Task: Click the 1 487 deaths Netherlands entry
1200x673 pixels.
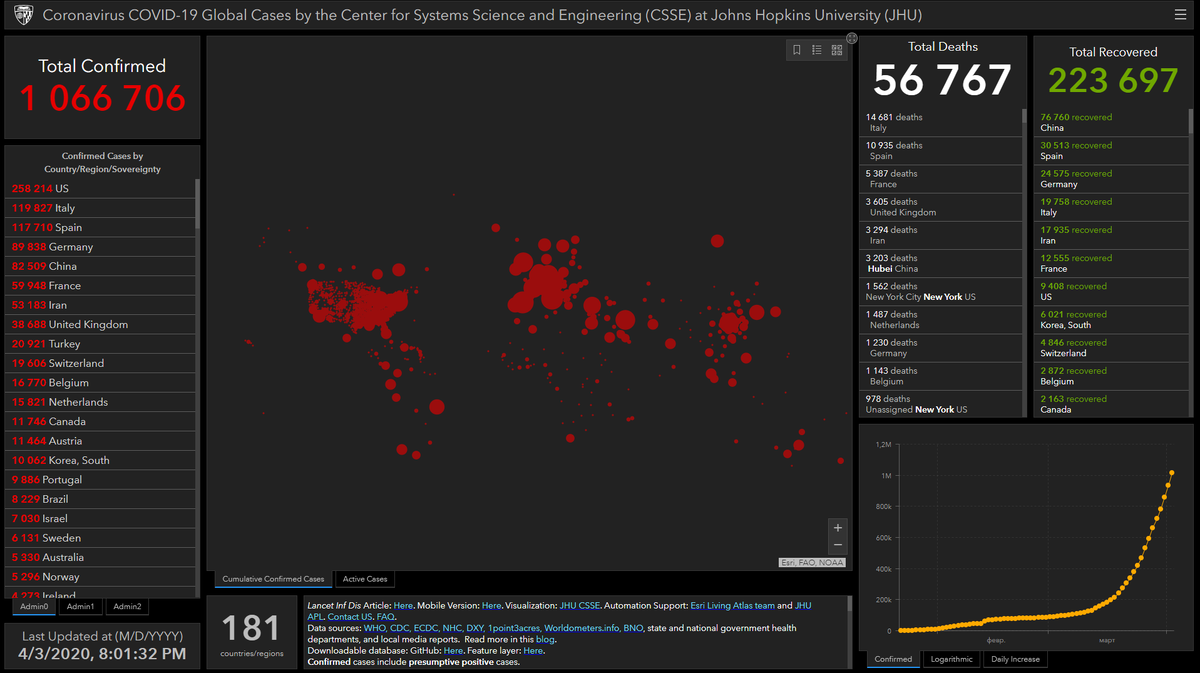Action: coord(941,319)
